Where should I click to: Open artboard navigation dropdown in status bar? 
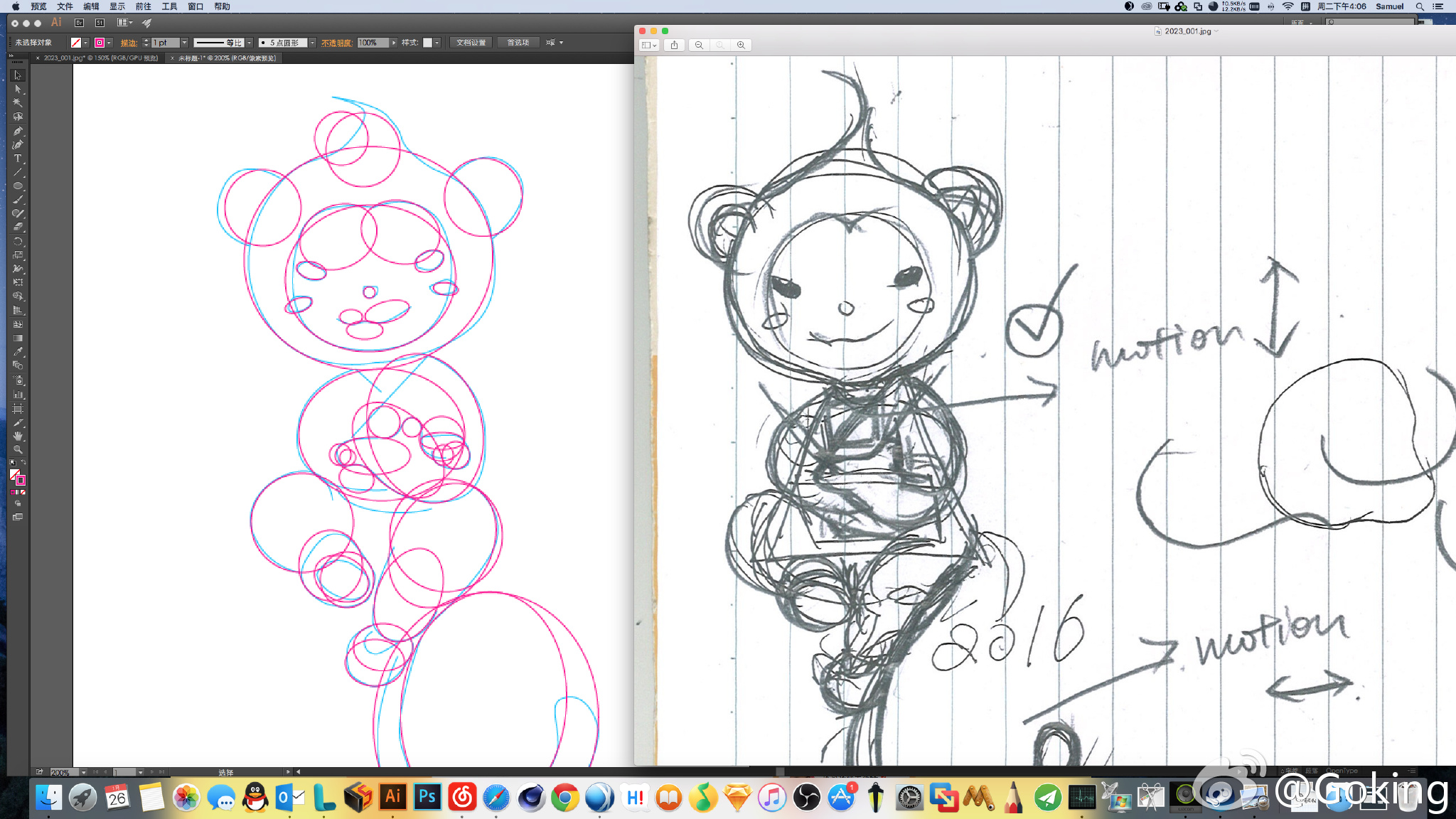140,772
